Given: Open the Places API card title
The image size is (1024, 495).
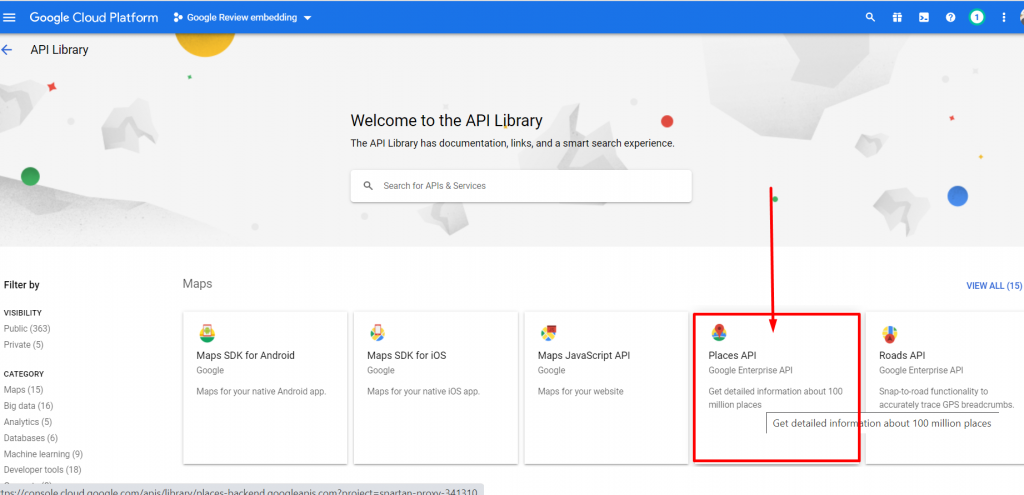Looking at the screenshot, I should [x=732, y=356].
